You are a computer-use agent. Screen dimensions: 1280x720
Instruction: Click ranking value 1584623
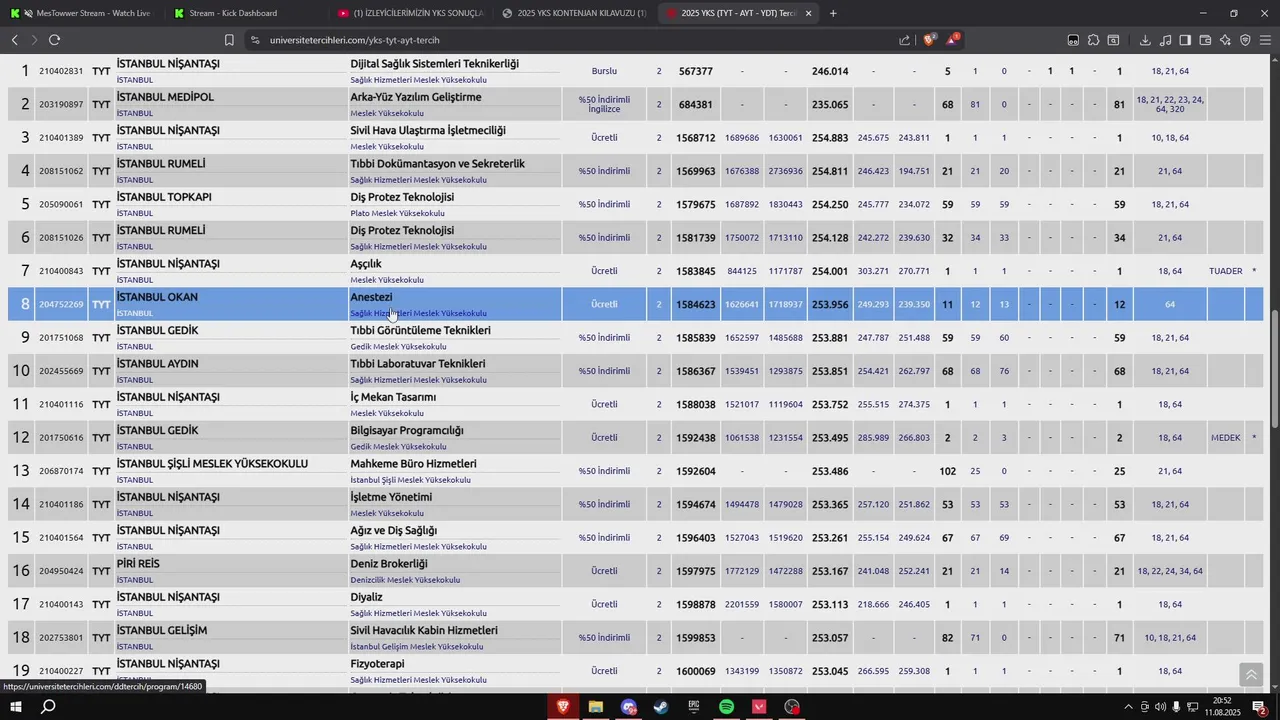coord(695,304)
